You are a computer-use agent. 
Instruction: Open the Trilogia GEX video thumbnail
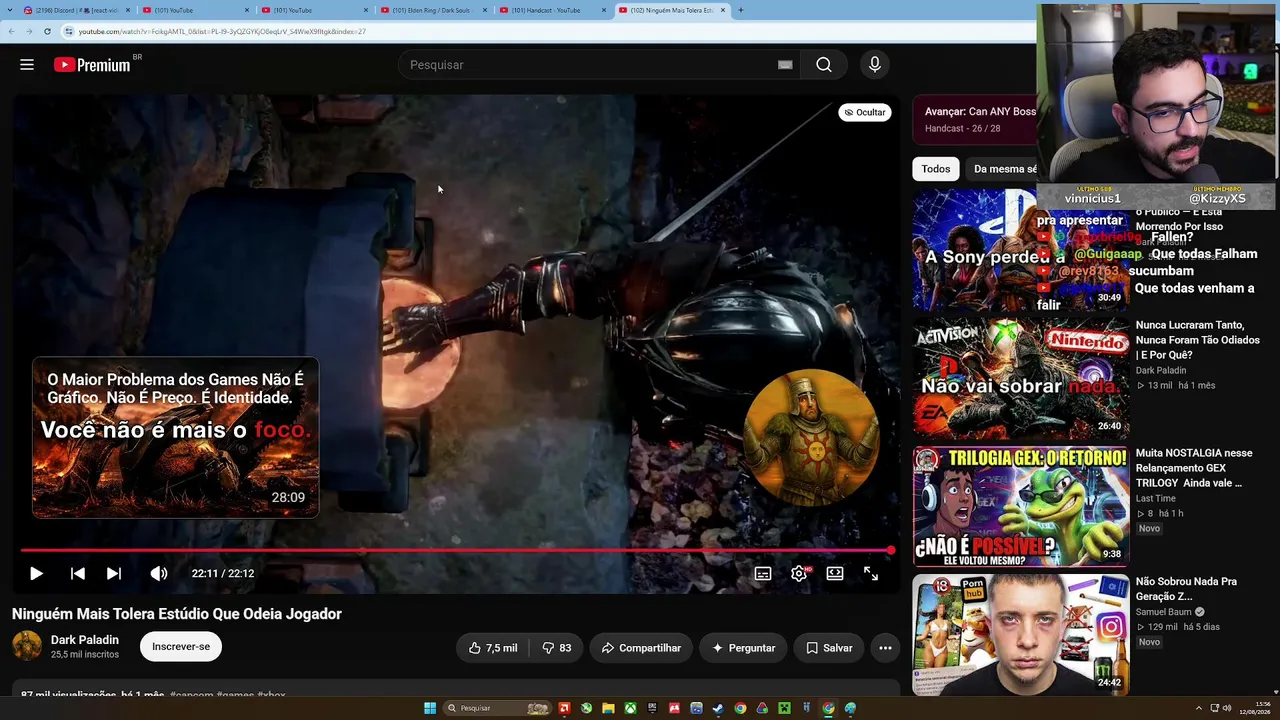click(1020, 507)
